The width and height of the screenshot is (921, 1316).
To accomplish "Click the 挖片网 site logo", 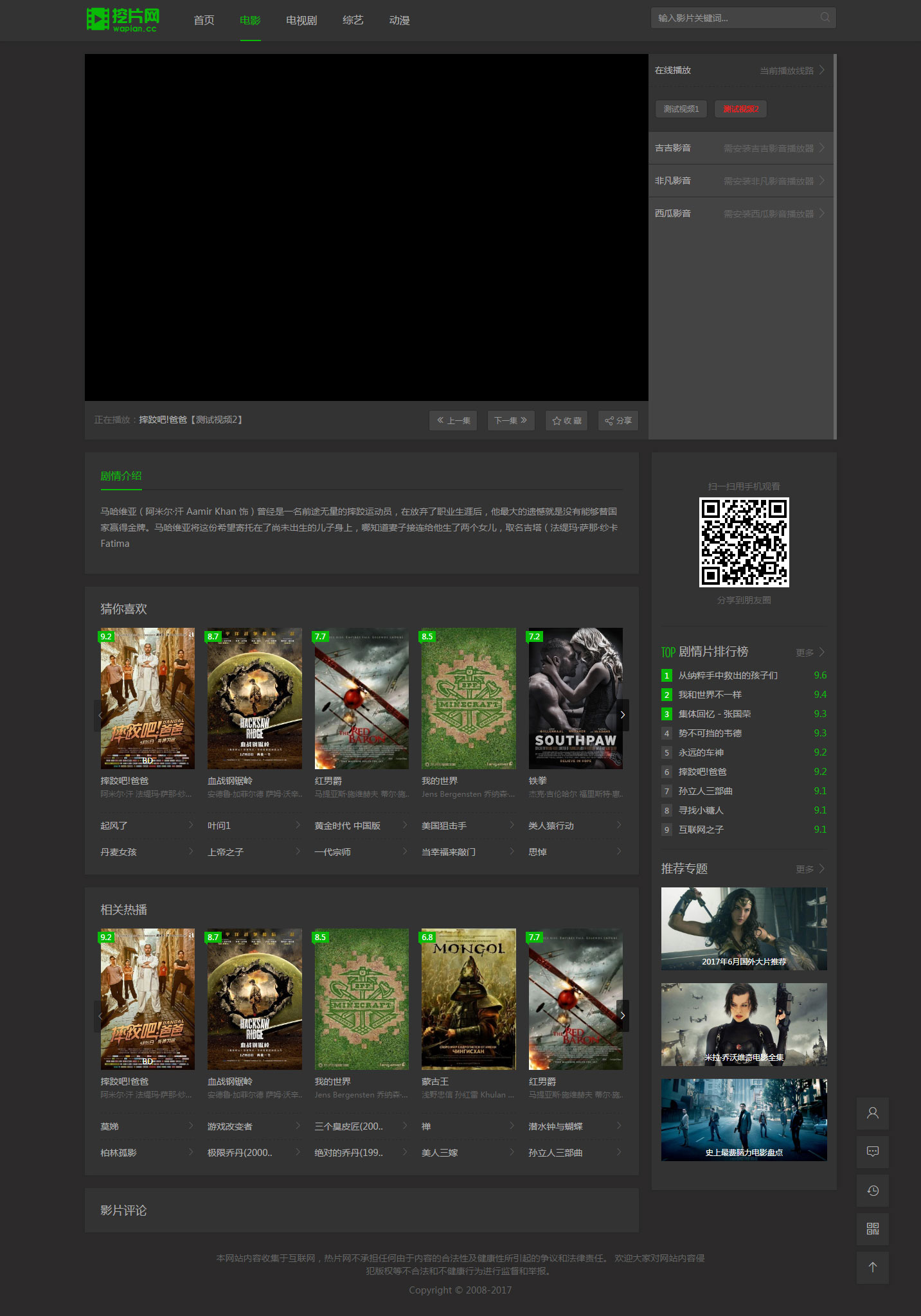I will coord(123,19).
